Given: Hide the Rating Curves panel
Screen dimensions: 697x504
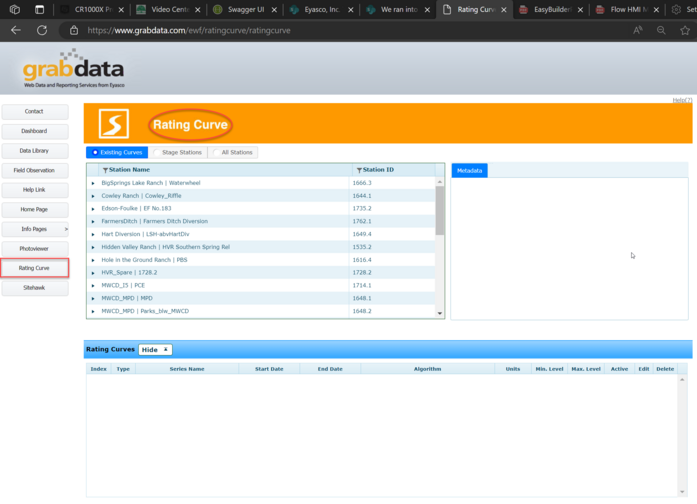Looking at the screenshot, I should pos(155,350).
